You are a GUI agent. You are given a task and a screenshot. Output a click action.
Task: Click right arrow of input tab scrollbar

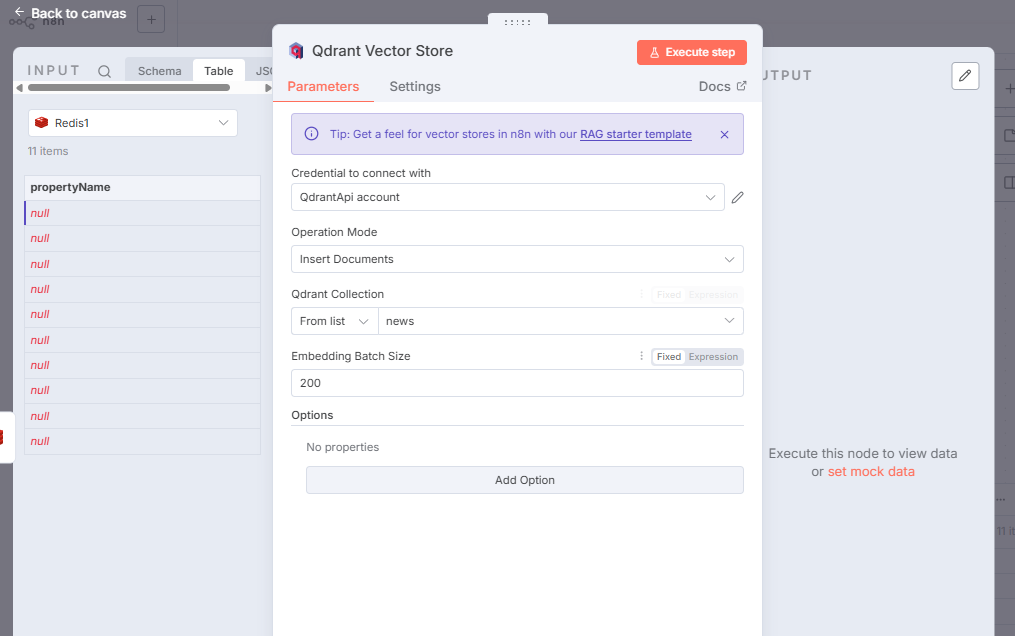coord(268,87)
